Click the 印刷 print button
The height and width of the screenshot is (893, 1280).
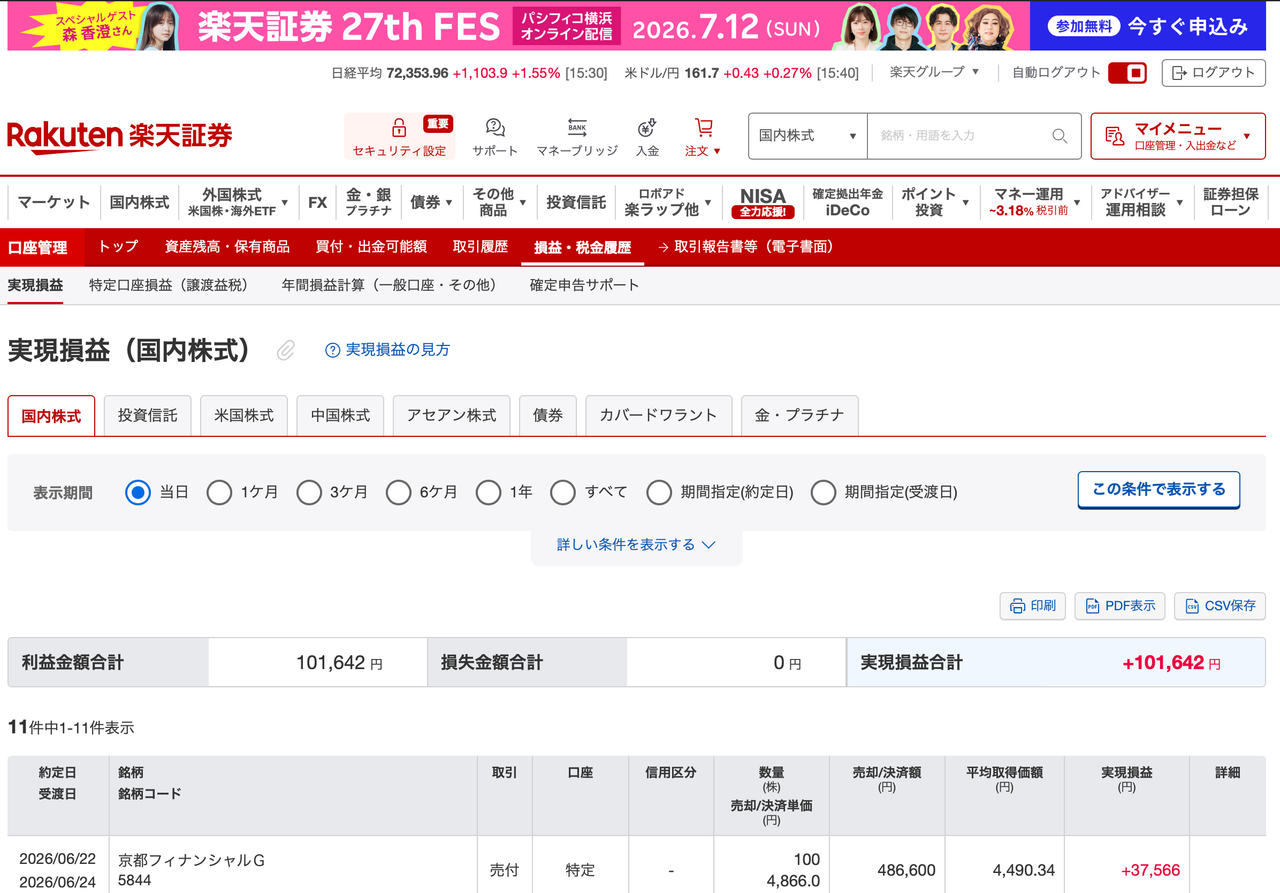pos(1033,606)
